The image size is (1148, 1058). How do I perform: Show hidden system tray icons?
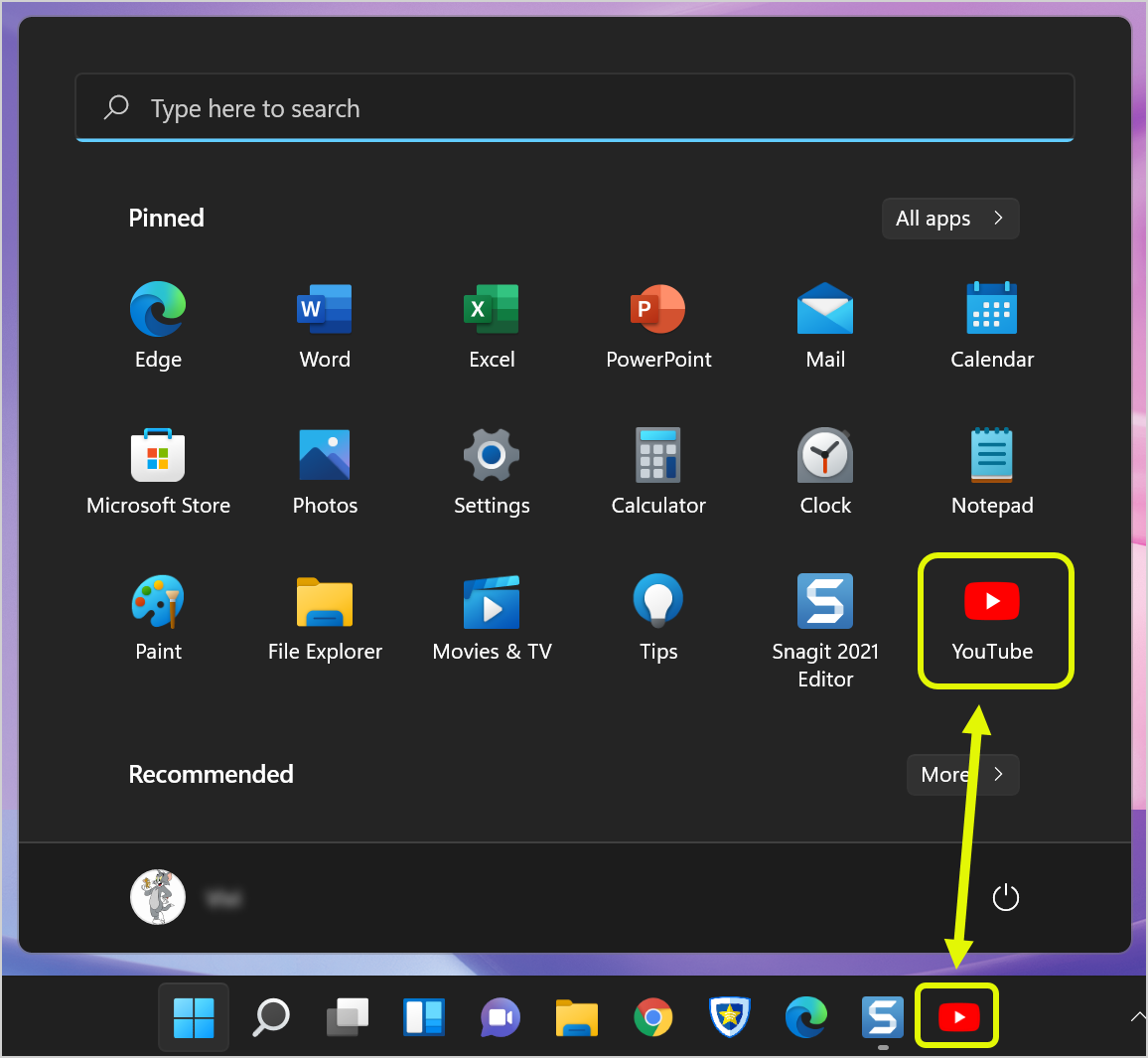[x=1138, y=1016]
